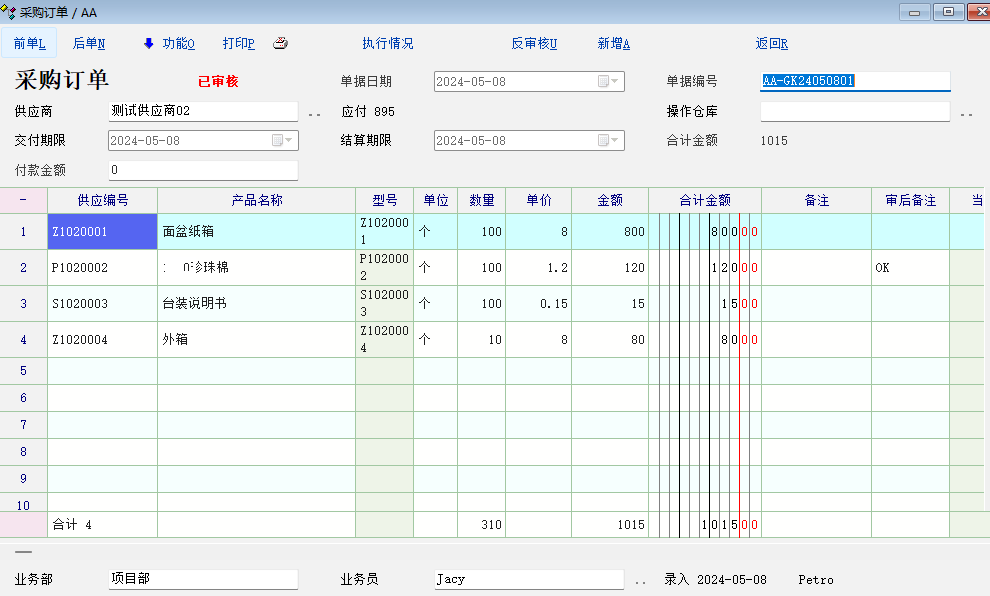Go to previous order with 前单
990x596 pixels.
(x=29, y=43)
